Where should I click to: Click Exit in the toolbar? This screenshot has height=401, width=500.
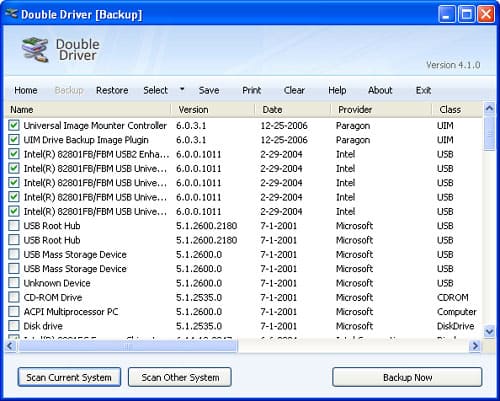pyautogui.click(x=423, y=90)
